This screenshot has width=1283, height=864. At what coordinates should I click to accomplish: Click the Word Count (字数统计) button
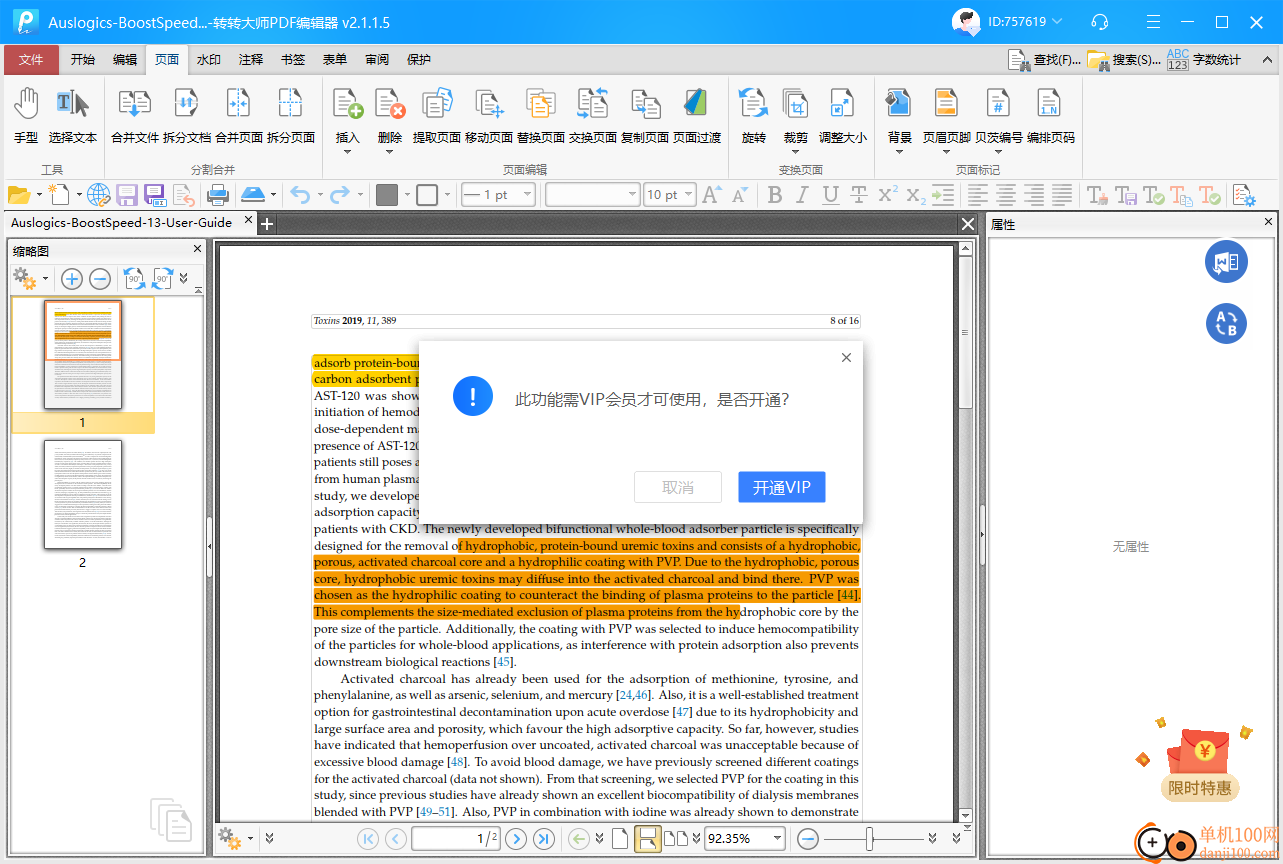pyautogui.click(x=1204, y=60)
